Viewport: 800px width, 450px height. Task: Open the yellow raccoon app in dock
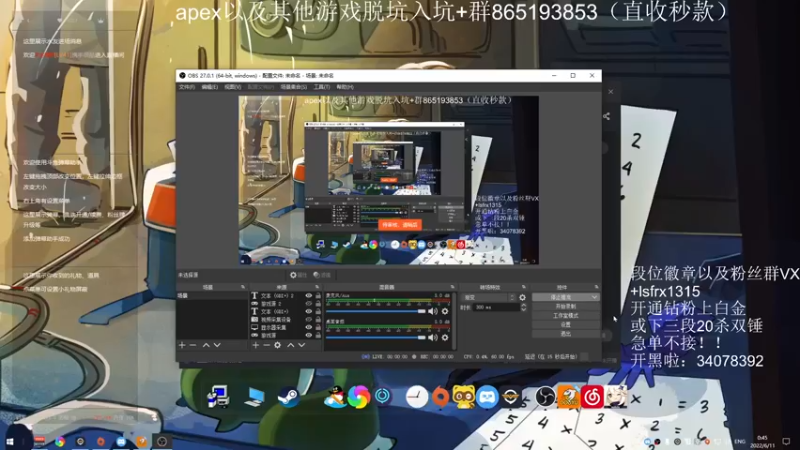(x=463, y=397)
